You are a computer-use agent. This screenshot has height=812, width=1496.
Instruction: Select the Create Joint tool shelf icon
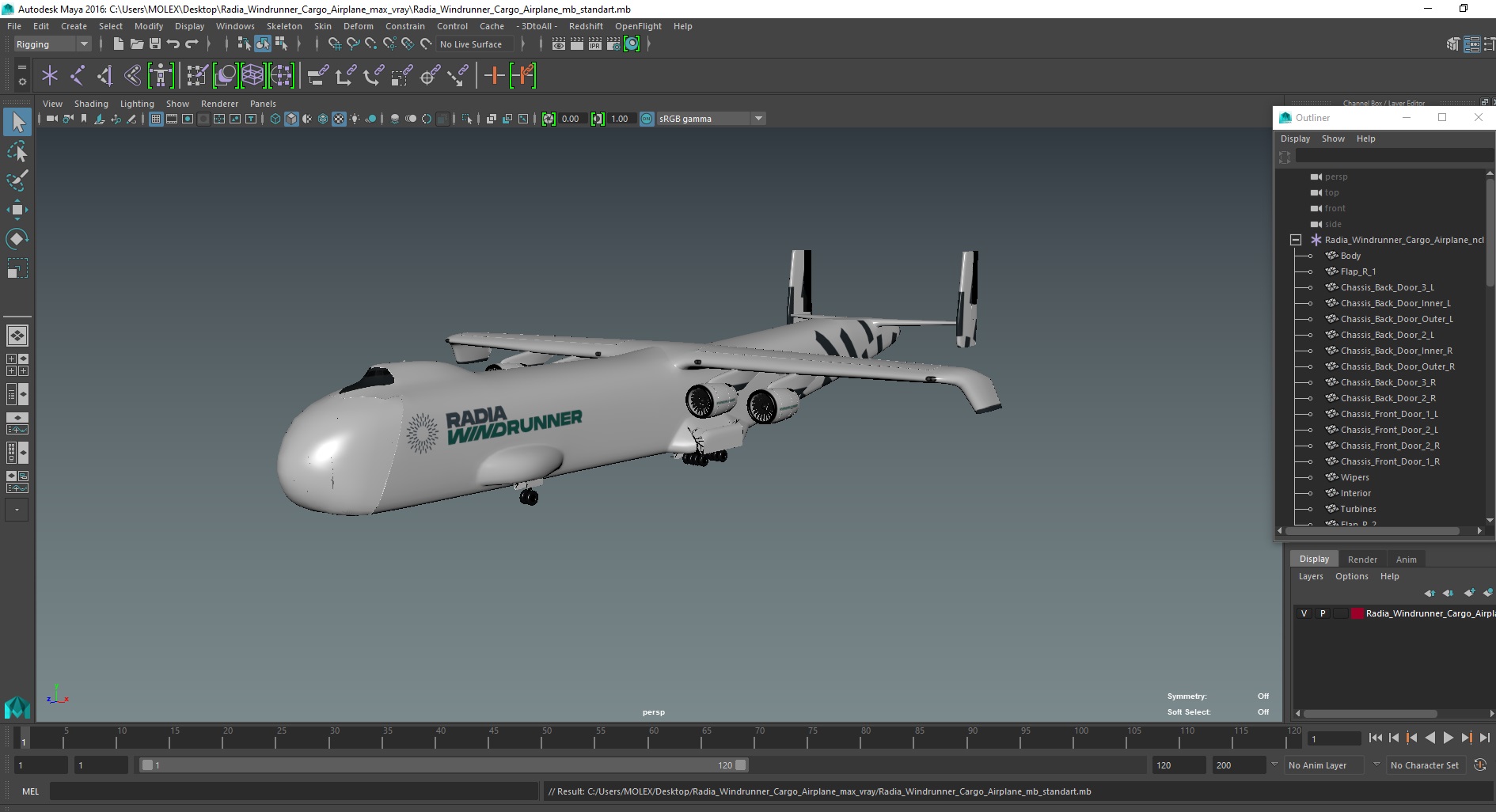pos(78,76)
